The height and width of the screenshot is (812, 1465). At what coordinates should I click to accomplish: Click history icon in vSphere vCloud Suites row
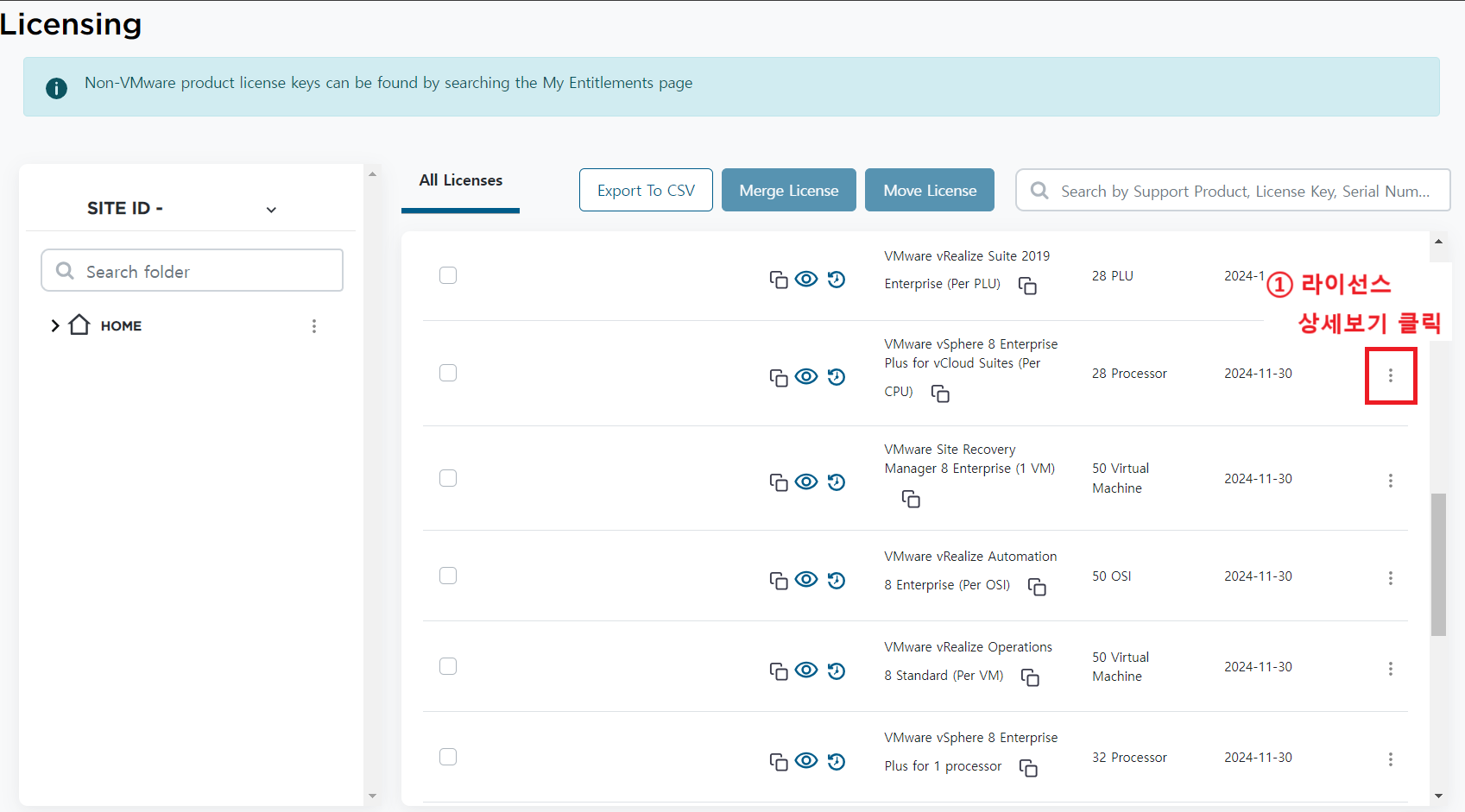836,377
